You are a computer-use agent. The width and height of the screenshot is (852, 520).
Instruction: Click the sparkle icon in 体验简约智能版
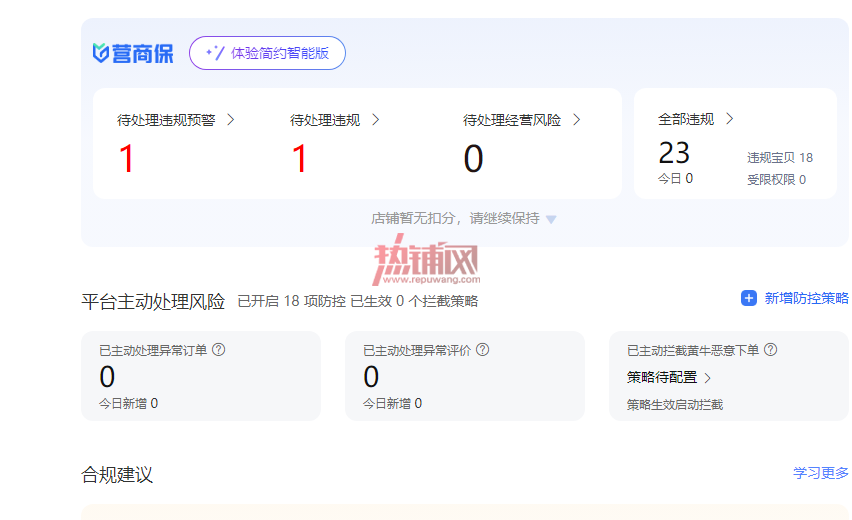[215, 53]
